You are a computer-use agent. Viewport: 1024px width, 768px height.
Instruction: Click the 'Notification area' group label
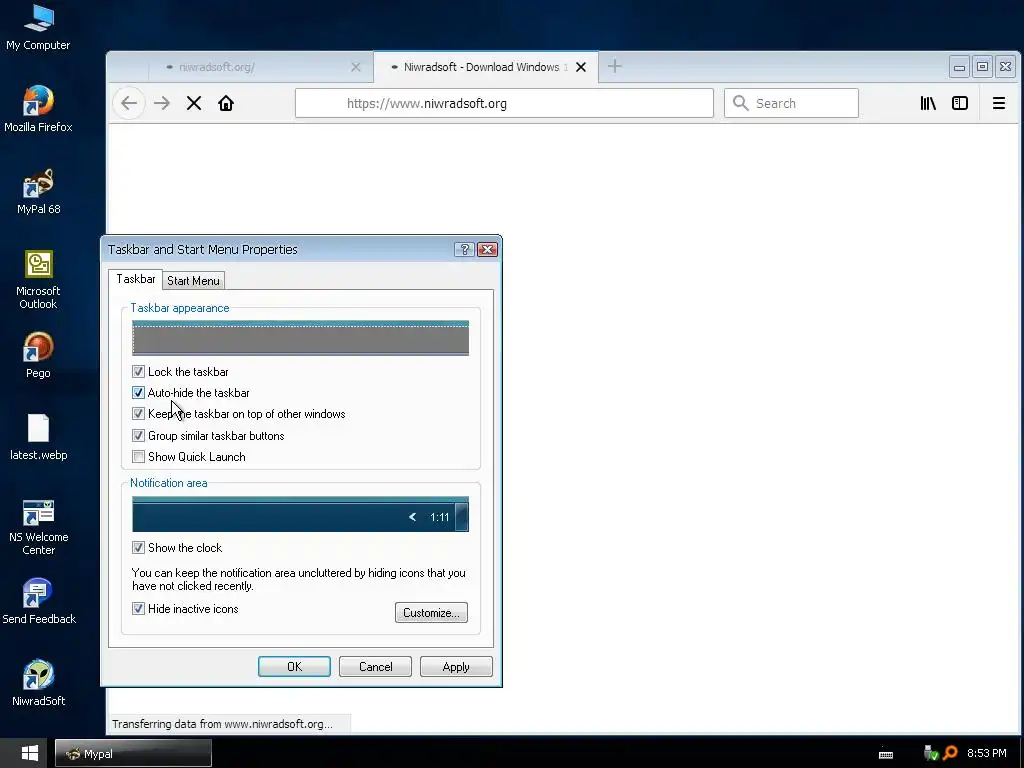[x=168, y=483]
